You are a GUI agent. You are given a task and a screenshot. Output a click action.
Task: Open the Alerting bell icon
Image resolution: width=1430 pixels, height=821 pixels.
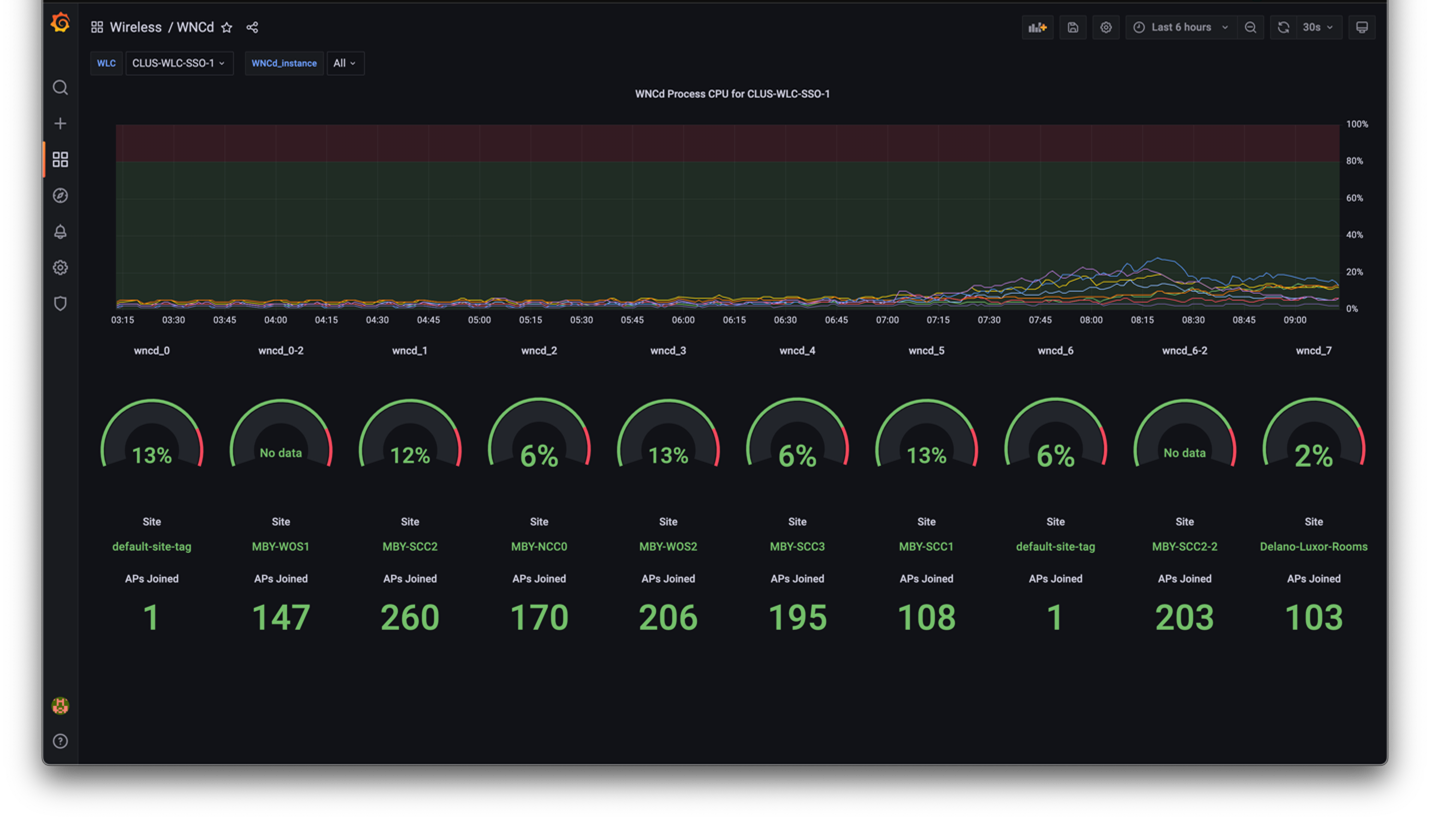tap(60, 232)
